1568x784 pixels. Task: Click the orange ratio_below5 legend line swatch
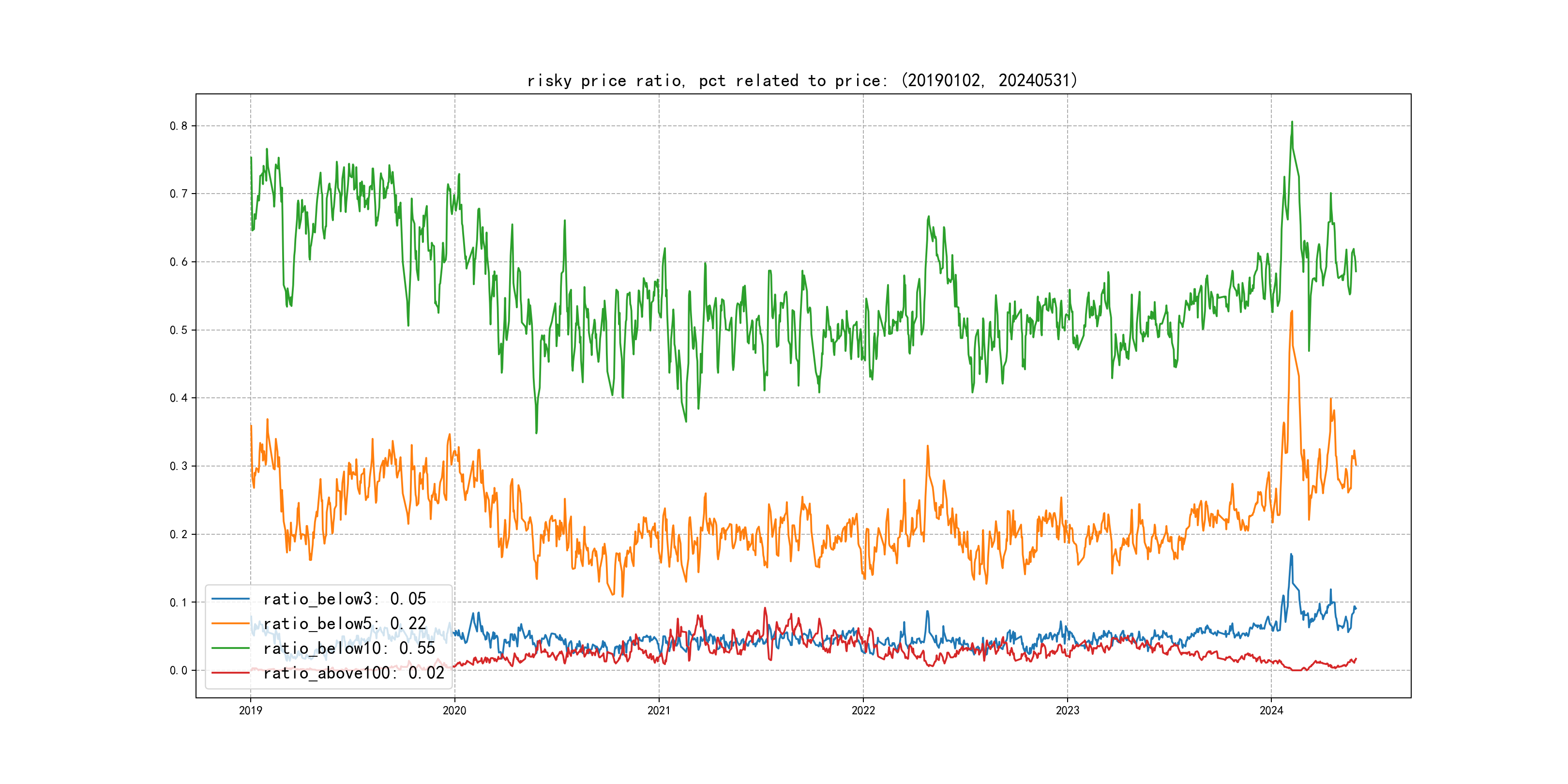click(230, 623)
